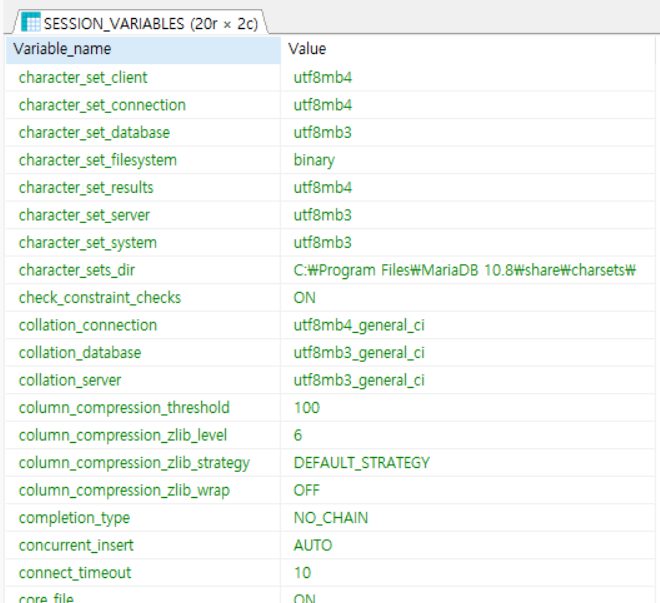Viewport: 660px width, 603px height.
Task: Select the character_set_system cell
Action: (143, 243)
